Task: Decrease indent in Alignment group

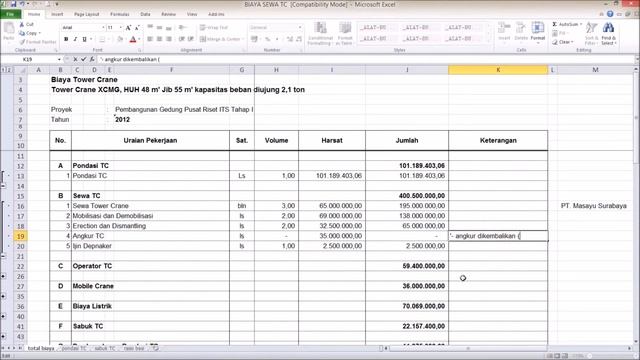Action: (182, 39)
